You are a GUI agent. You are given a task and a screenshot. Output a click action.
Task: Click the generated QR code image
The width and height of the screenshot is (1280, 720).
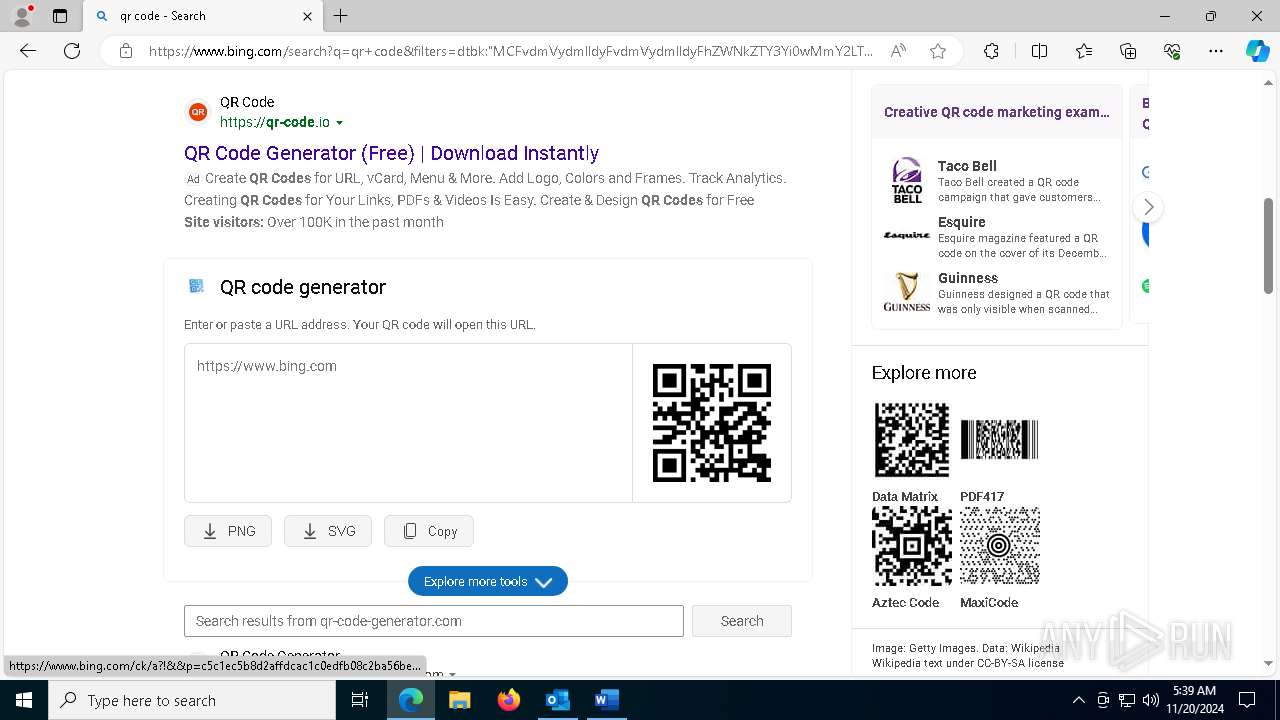click(x=712, y=423)
